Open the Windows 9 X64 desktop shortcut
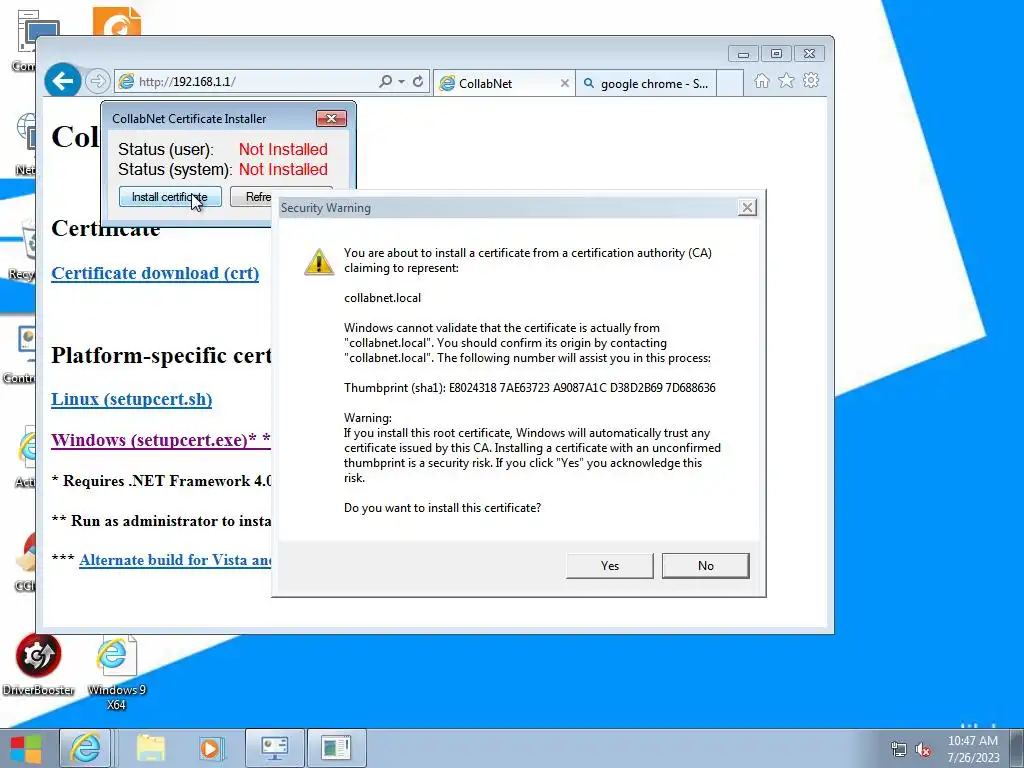 [116, 674]
